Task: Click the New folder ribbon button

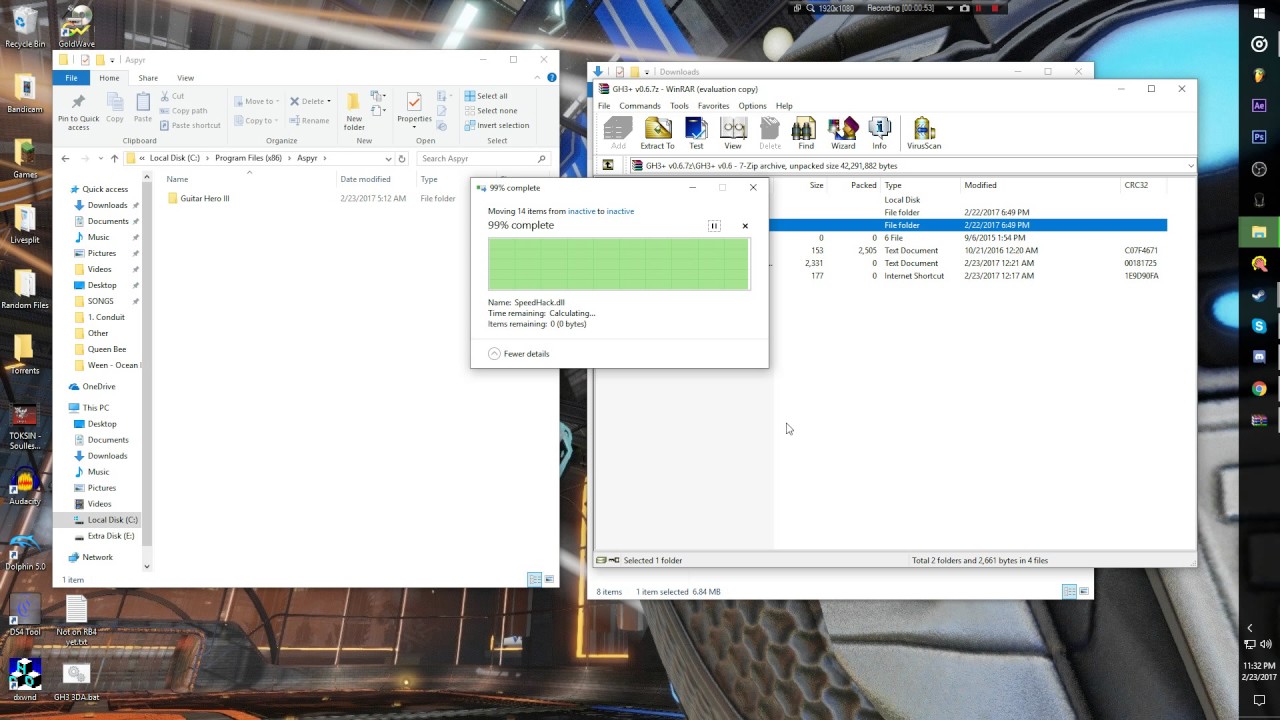Action: (x=354, y=111)
